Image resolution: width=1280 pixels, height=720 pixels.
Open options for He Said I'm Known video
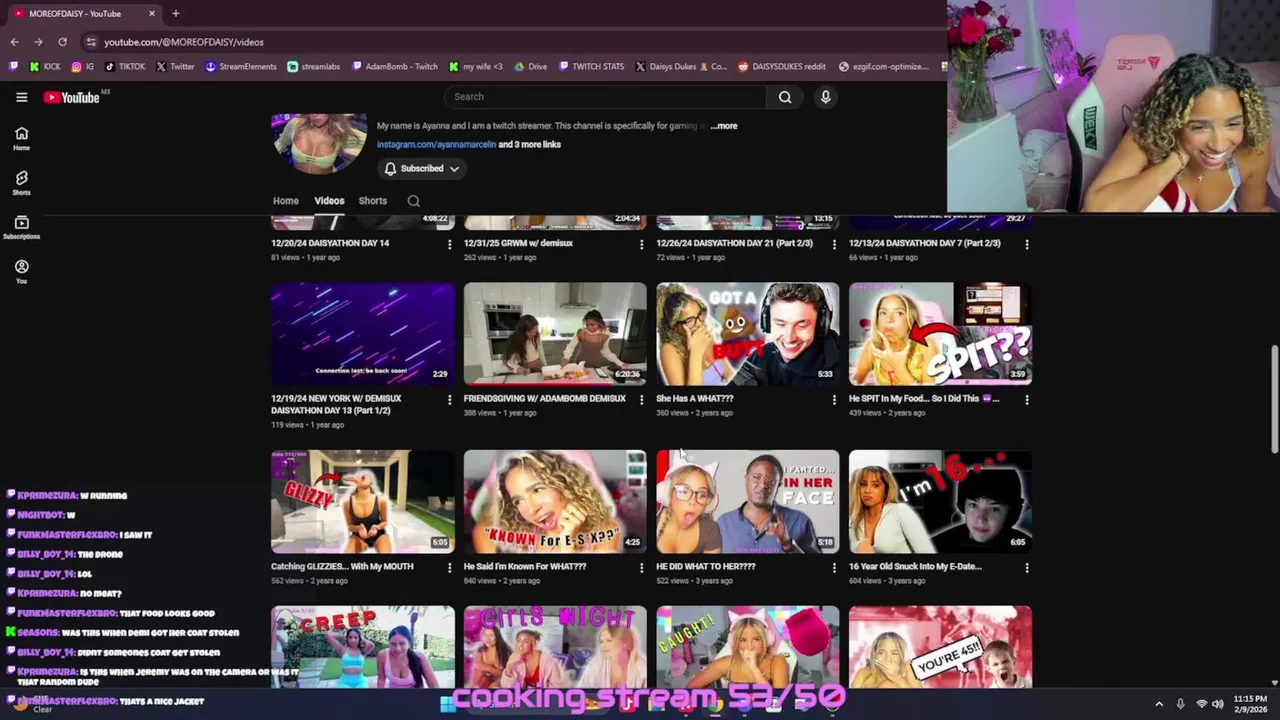[x=641, y=567]
